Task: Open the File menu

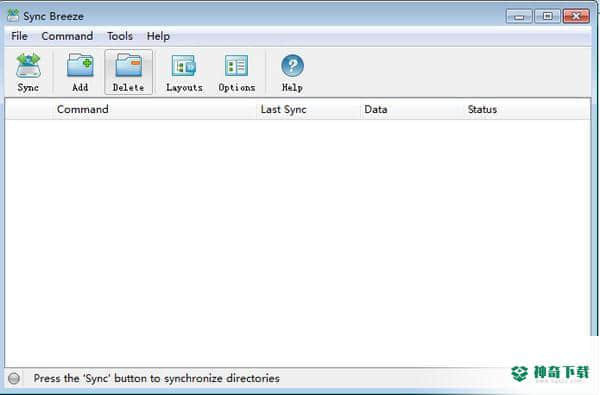Action: point(19,36)
